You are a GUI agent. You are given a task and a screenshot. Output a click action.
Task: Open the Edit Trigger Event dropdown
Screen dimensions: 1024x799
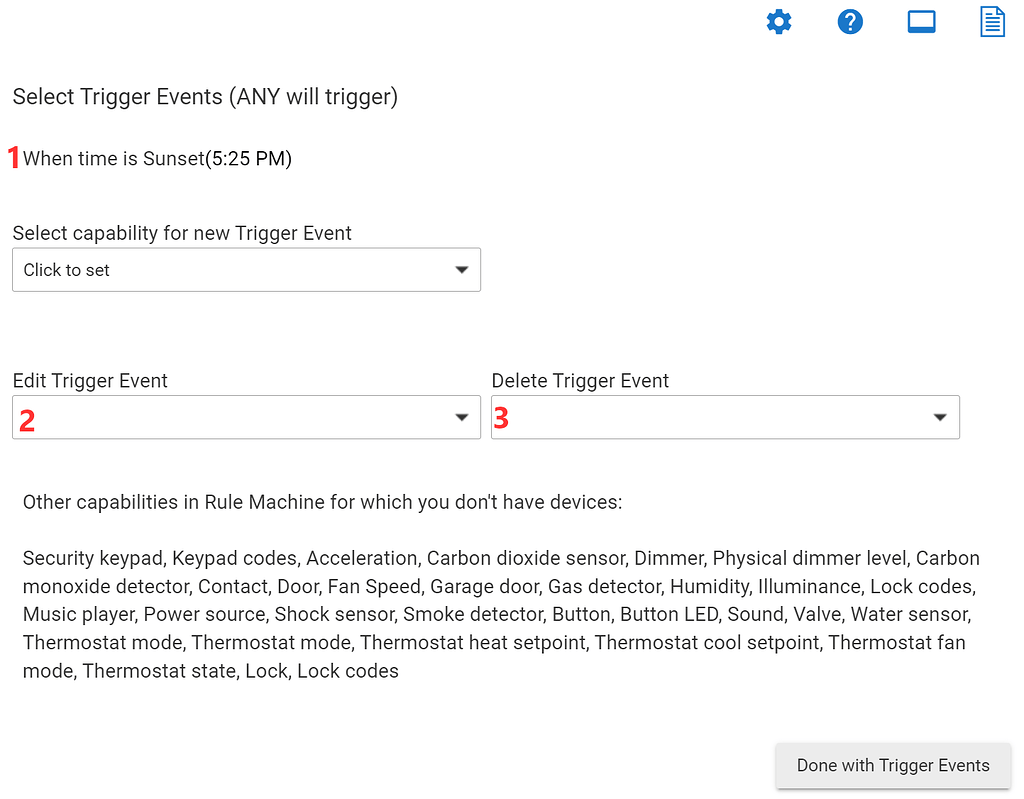[x=246, y=417]
